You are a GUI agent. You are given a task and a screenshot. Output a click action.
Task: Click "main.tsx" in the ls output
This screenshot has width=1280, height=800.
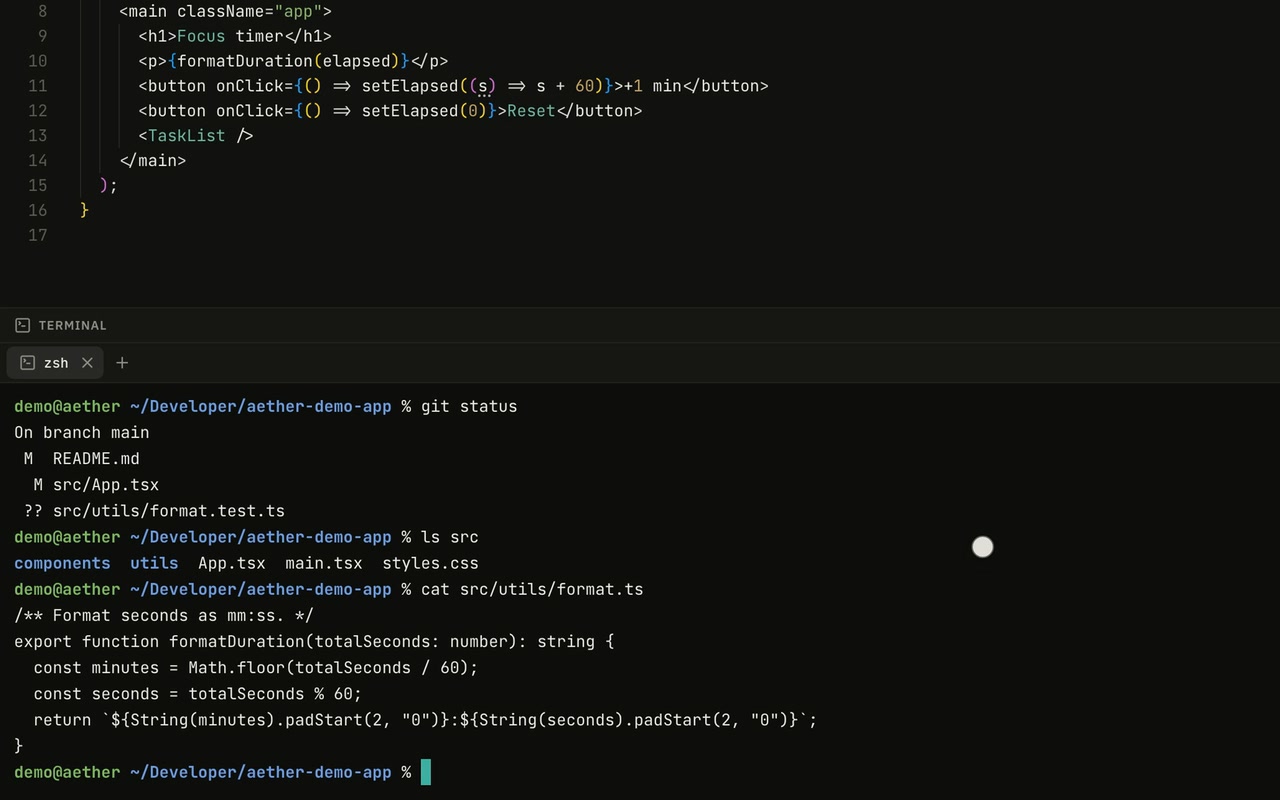click(324, 564)
